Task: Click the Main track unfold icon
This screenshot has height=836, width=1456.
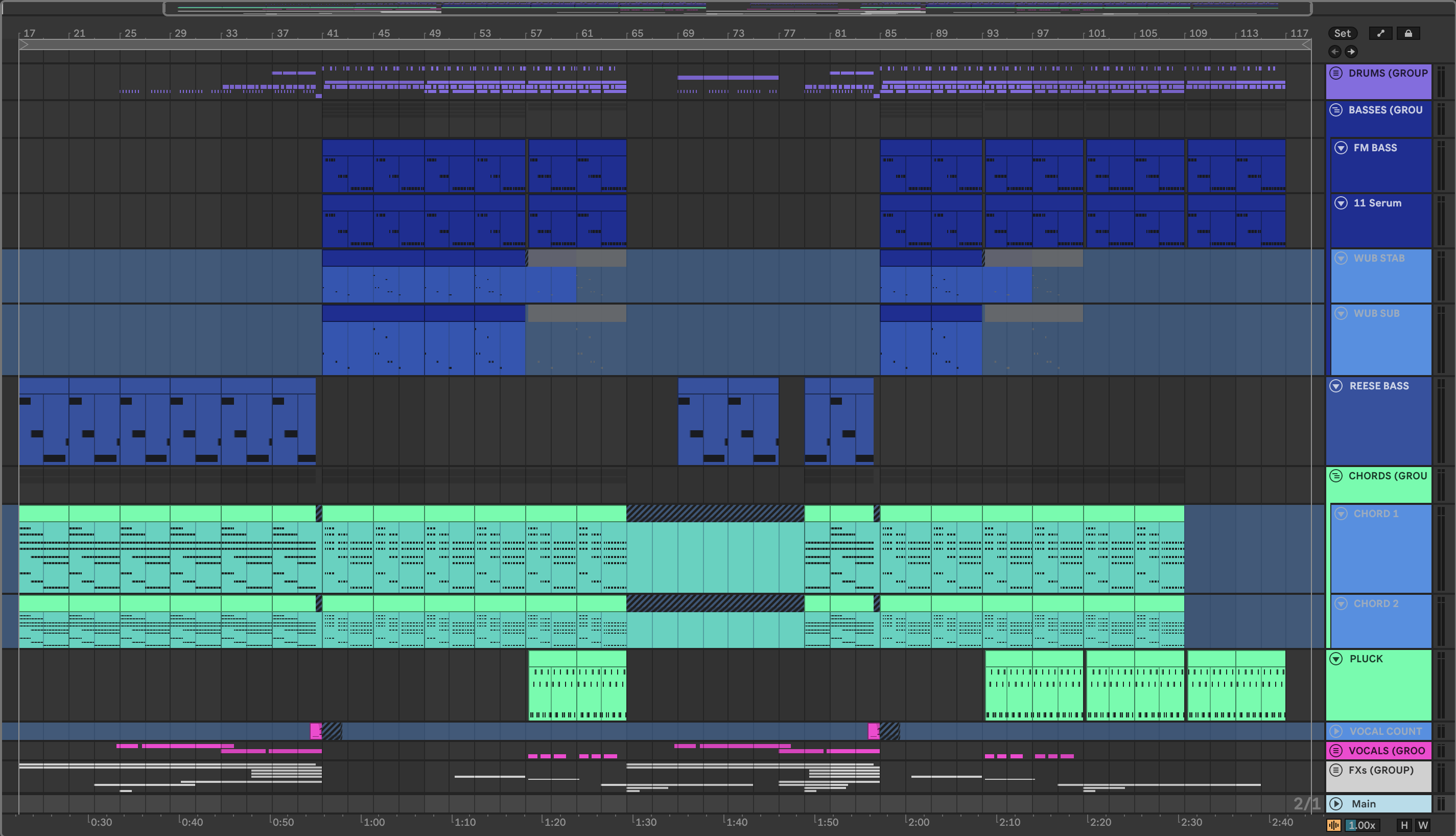Action: coord(1336,804)
